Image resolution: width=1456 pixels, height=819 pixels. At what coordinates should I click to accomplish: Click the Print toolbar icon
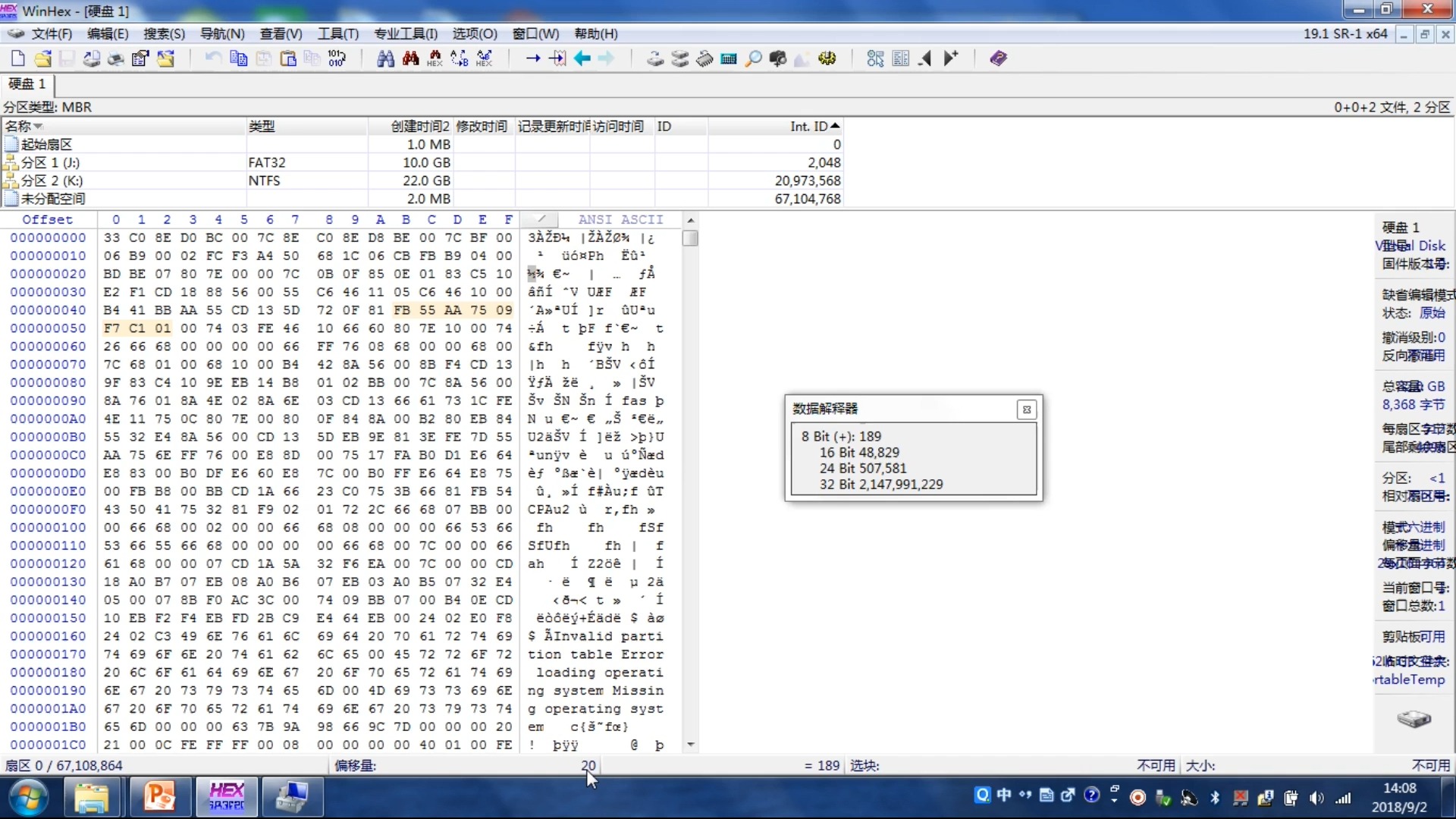tap(115, 58)
